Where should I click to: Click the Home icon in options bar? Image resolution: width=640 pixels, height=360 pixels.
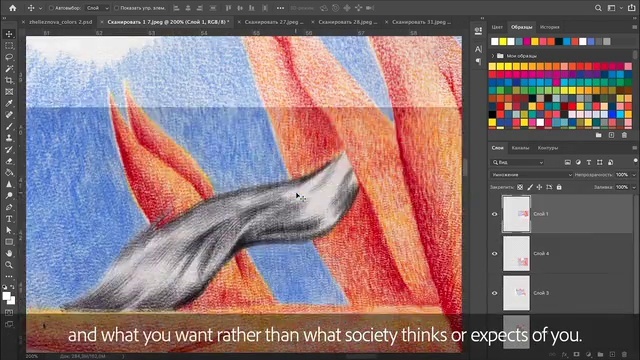[13, 8]
